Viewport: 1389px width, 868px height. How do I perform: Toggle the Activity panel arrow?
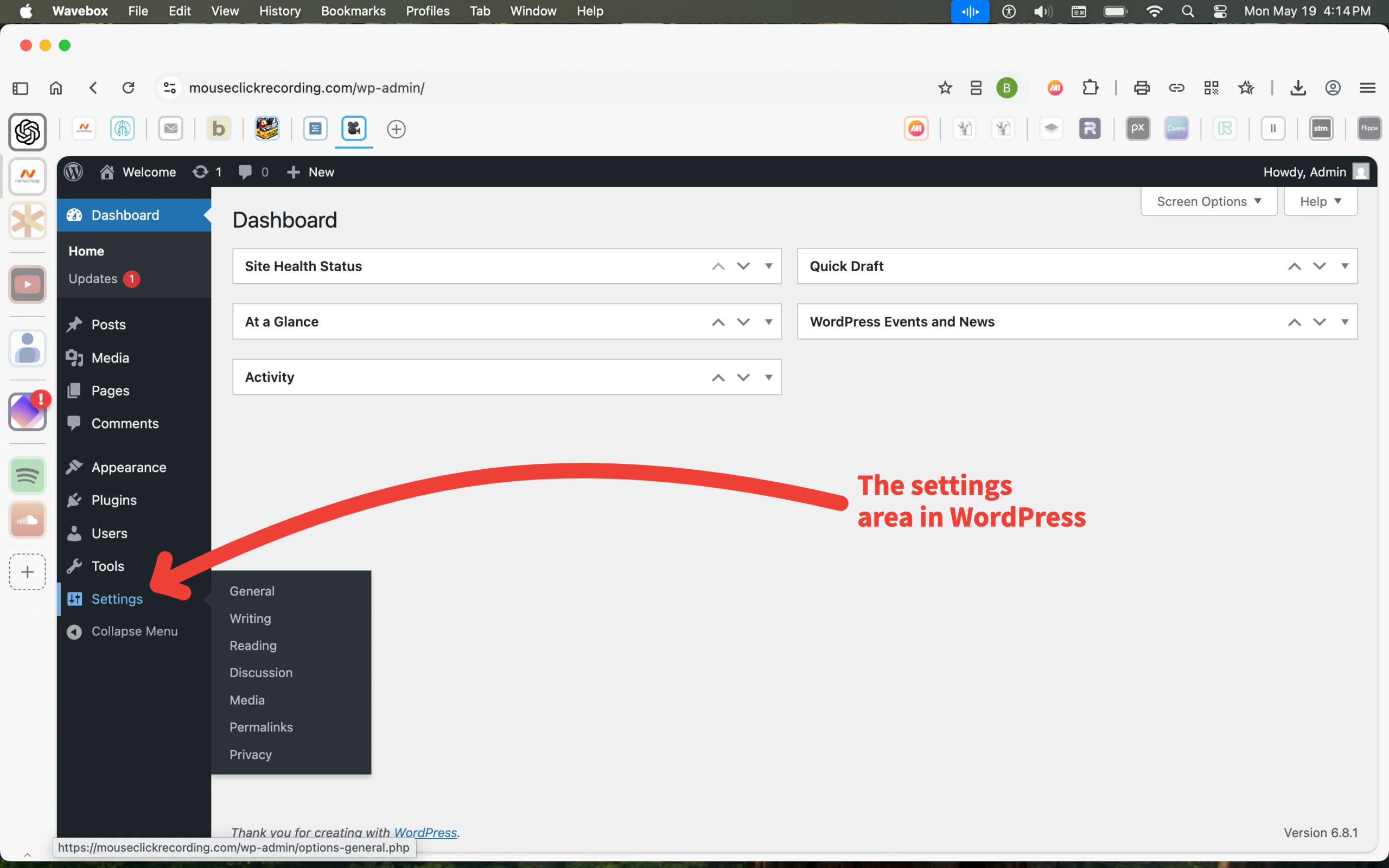point(768,377)
